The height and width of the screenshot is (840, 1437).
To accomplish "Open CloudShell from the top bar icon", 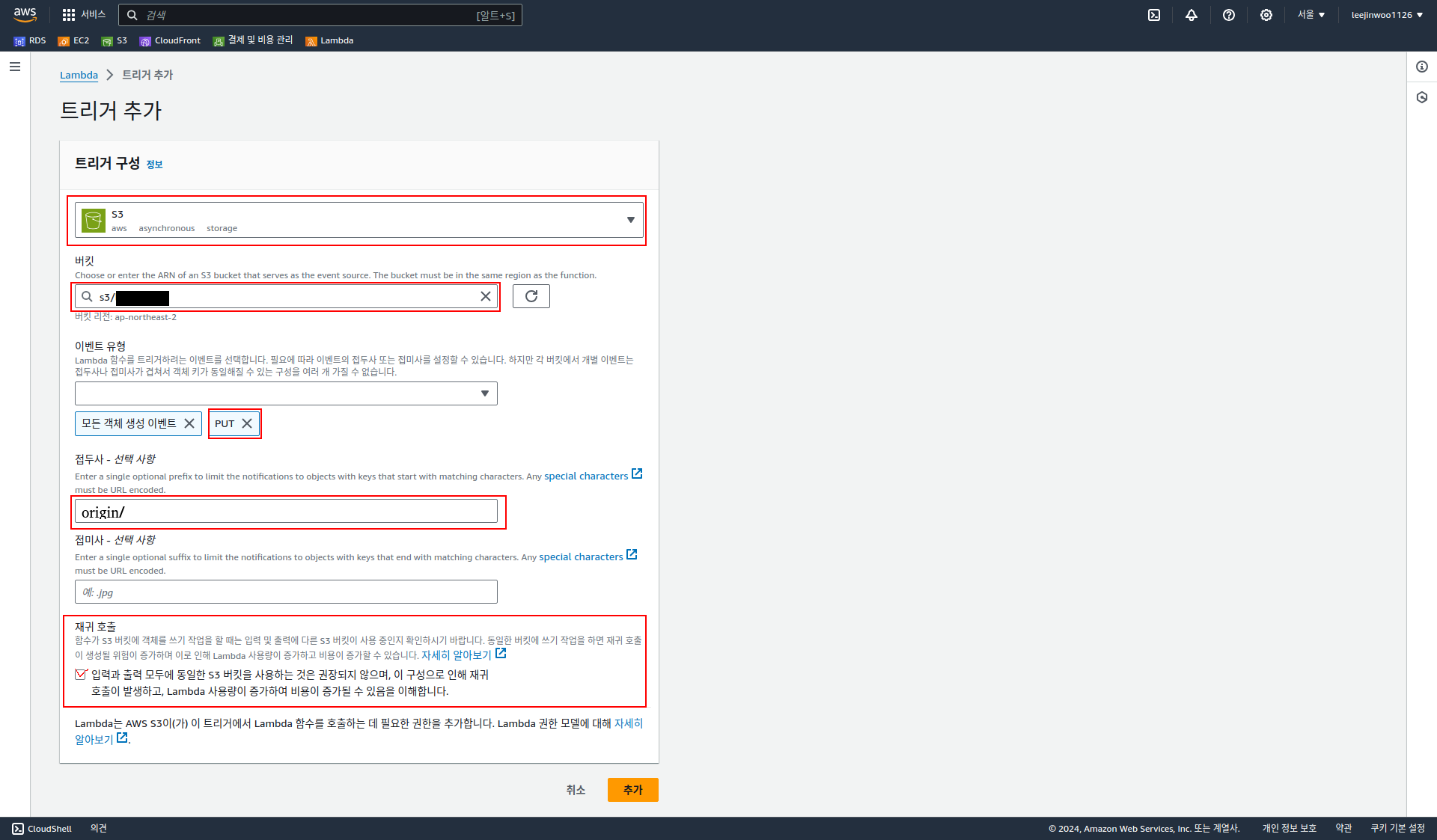I will tap(1154, 15).
